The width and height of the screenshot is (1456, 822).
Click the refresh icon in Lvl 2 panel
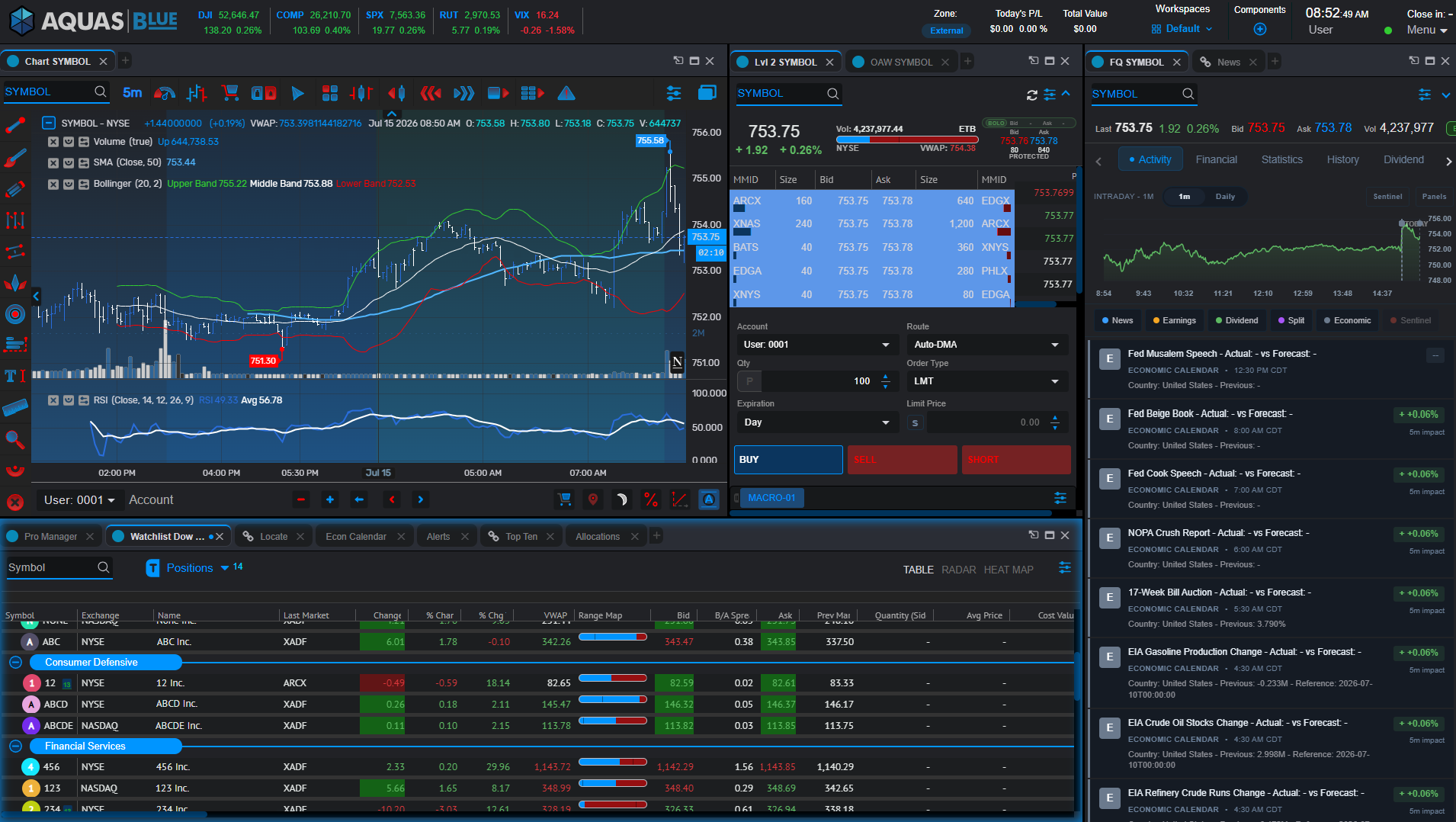click(1032, 95)
